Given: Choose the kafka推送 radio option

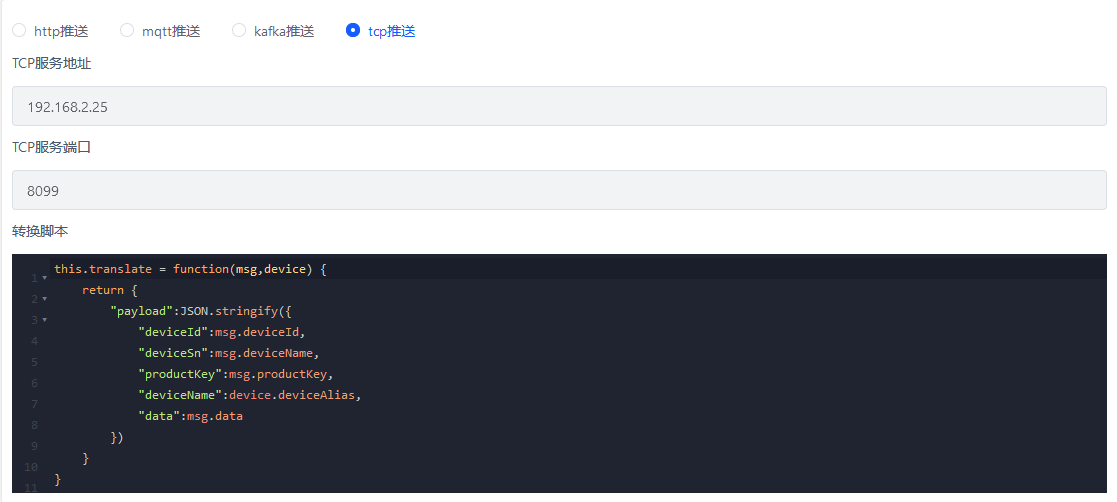Looking at the screenshot, I should [239, 30].
